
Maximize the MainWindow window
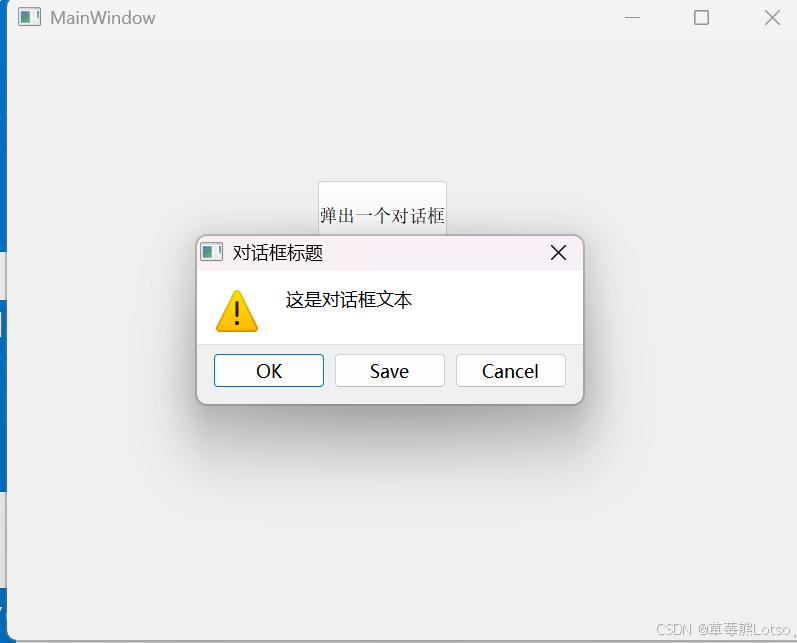[x=701, y=18]
